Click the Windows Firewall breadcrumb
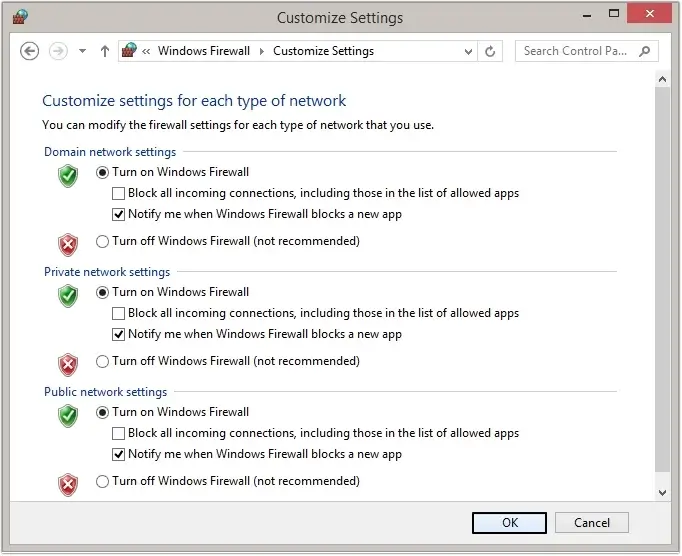682x556 pixels. (204, 51)
